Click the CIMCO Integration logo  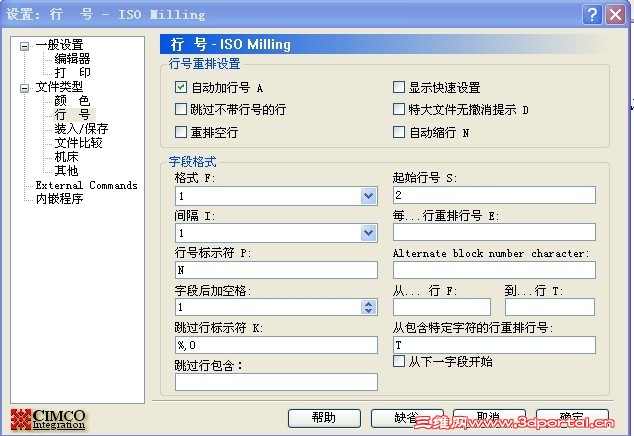tap(48, 419)
